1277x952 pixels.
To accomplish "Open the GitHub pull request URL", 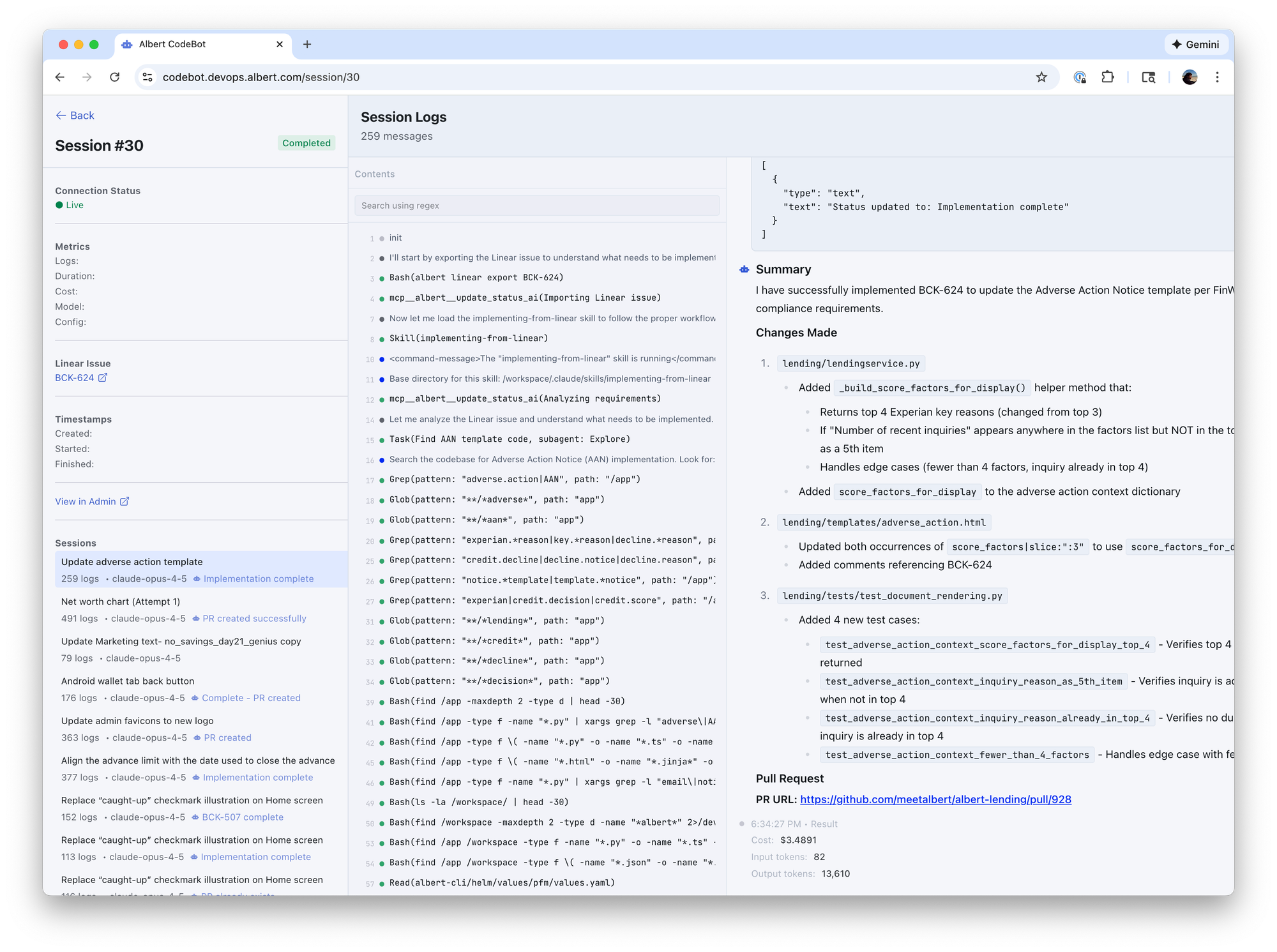I will (x=935, y=799).
